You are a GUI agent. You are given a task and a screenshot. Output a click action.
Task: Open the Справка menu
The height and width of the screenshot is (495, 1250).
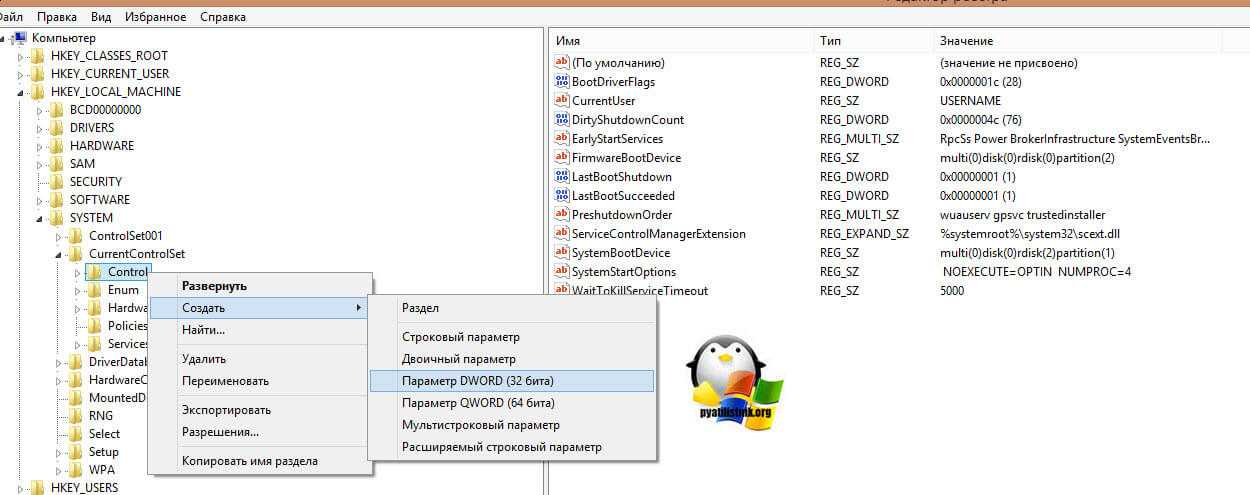point(223,17)
